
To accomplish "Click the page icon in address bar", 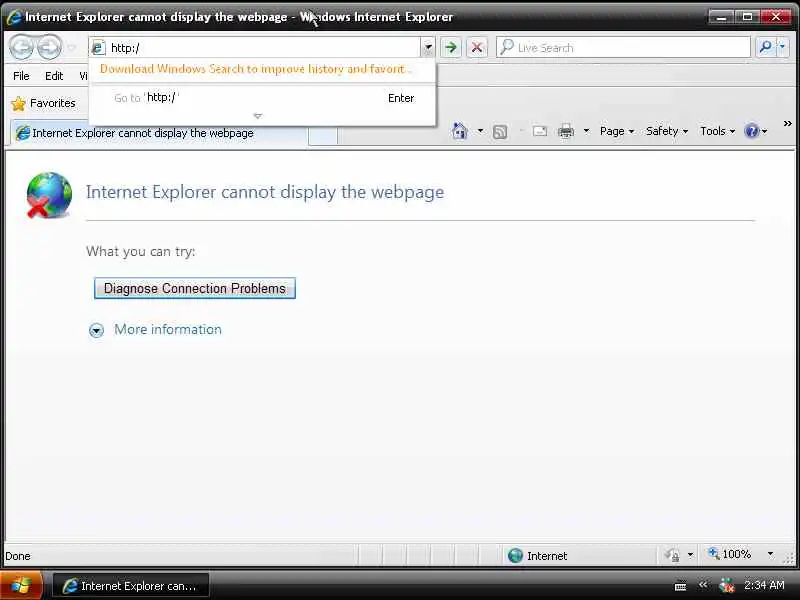I will pos(97,48).
